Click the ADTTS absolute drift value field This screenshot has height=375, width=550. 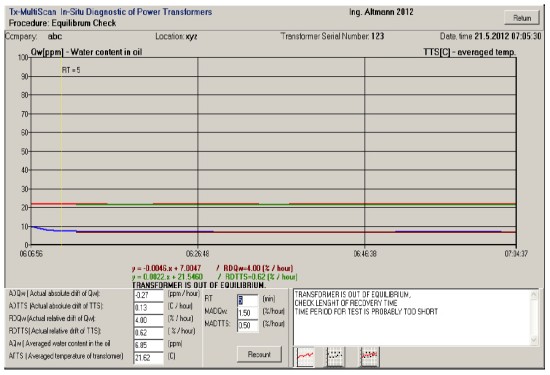(148, 308)
